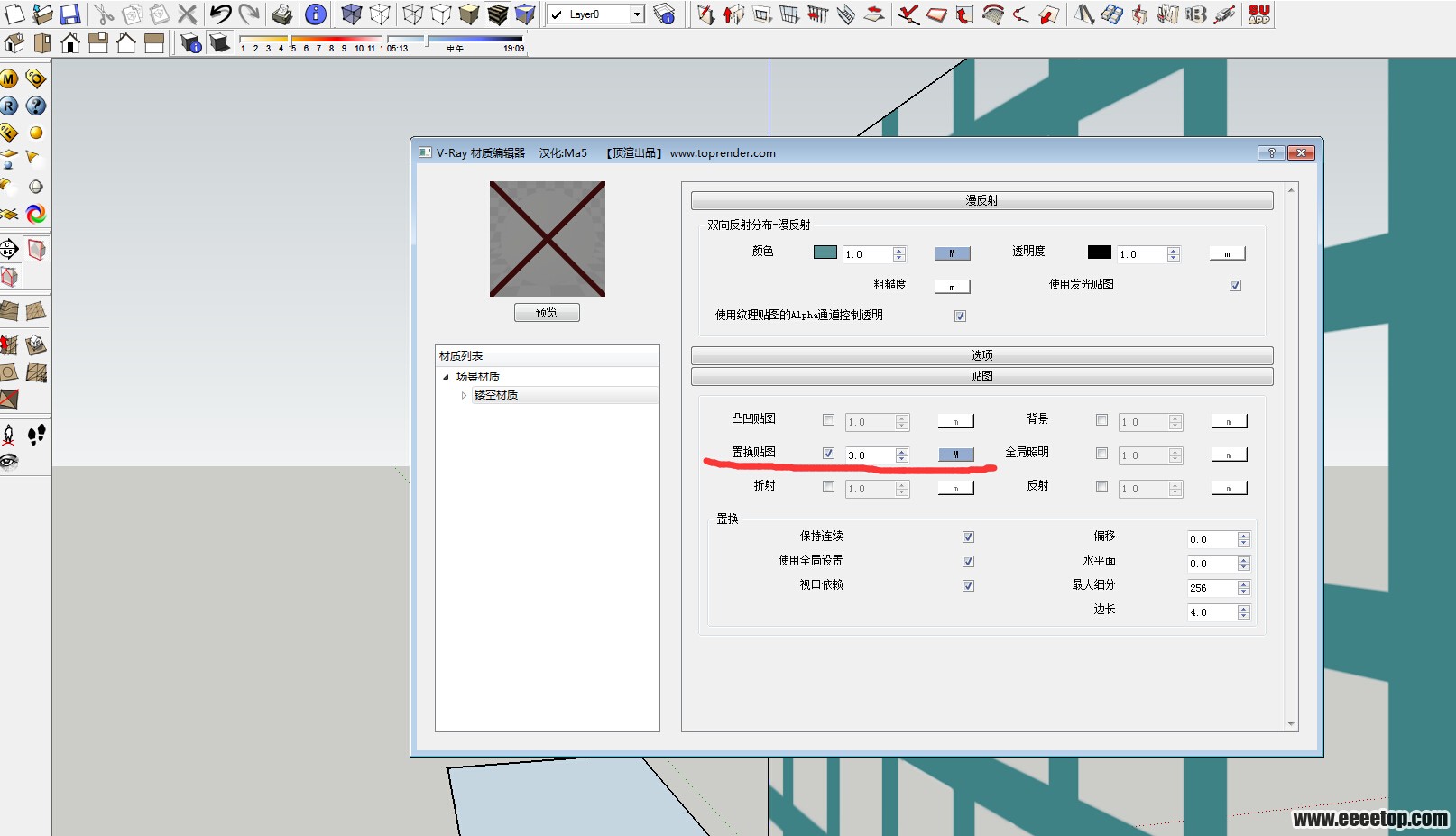
Task: Save the model with floppy icon
Action: pyautogui.click(x=70, y=14)
